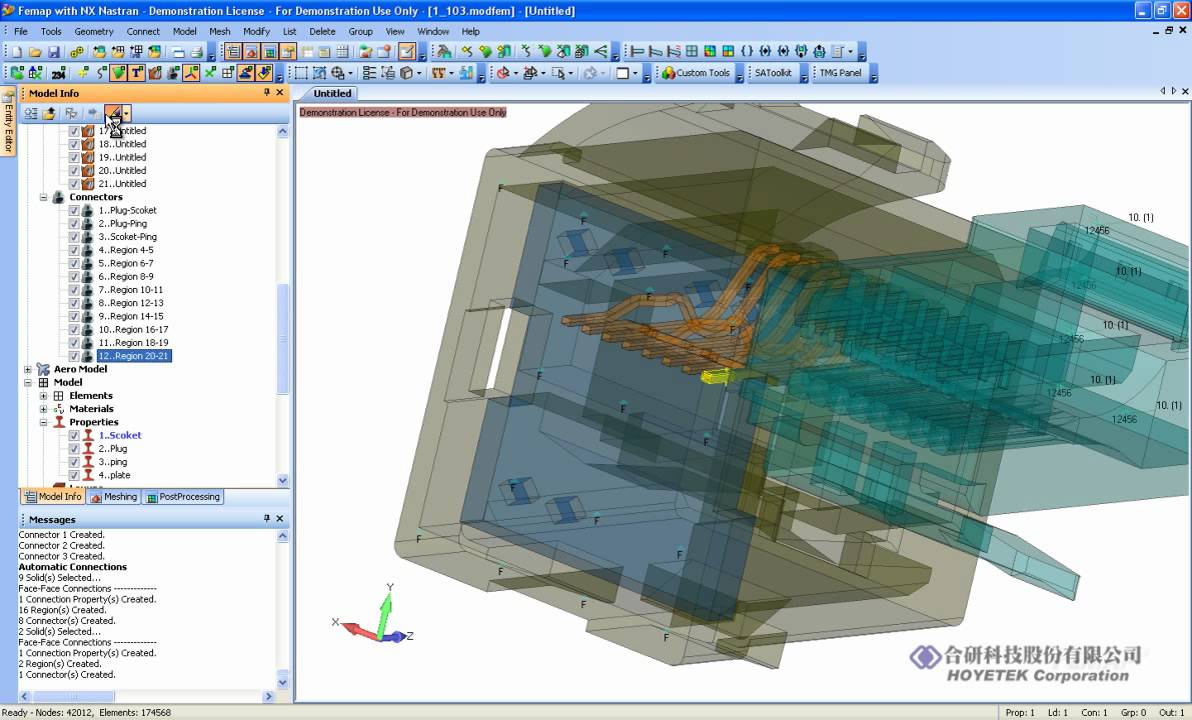This screenshot has height=720, width=1192.
Task: Click the Model Info expand-all tree icon
Action: coord(31,113)
